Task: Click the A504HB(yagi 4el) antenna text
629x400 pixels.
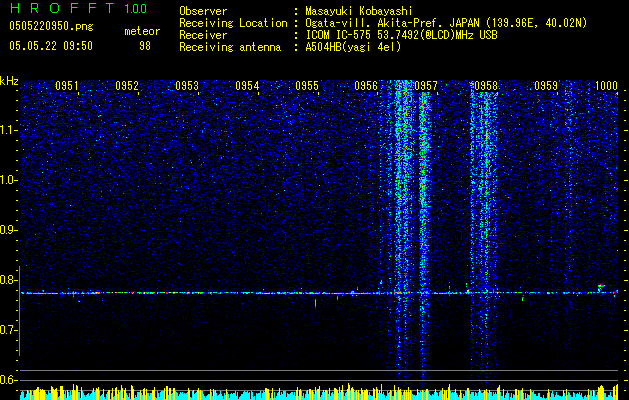Action: pos(353,47)
